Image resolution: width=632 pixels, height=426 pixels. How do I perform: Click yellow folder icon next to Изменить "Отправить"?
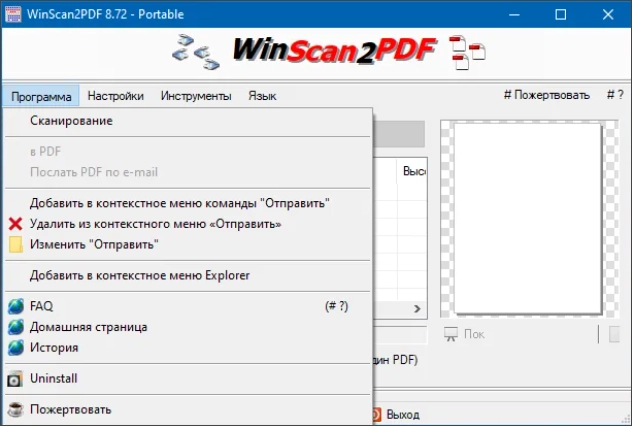[x=16, y=245]
